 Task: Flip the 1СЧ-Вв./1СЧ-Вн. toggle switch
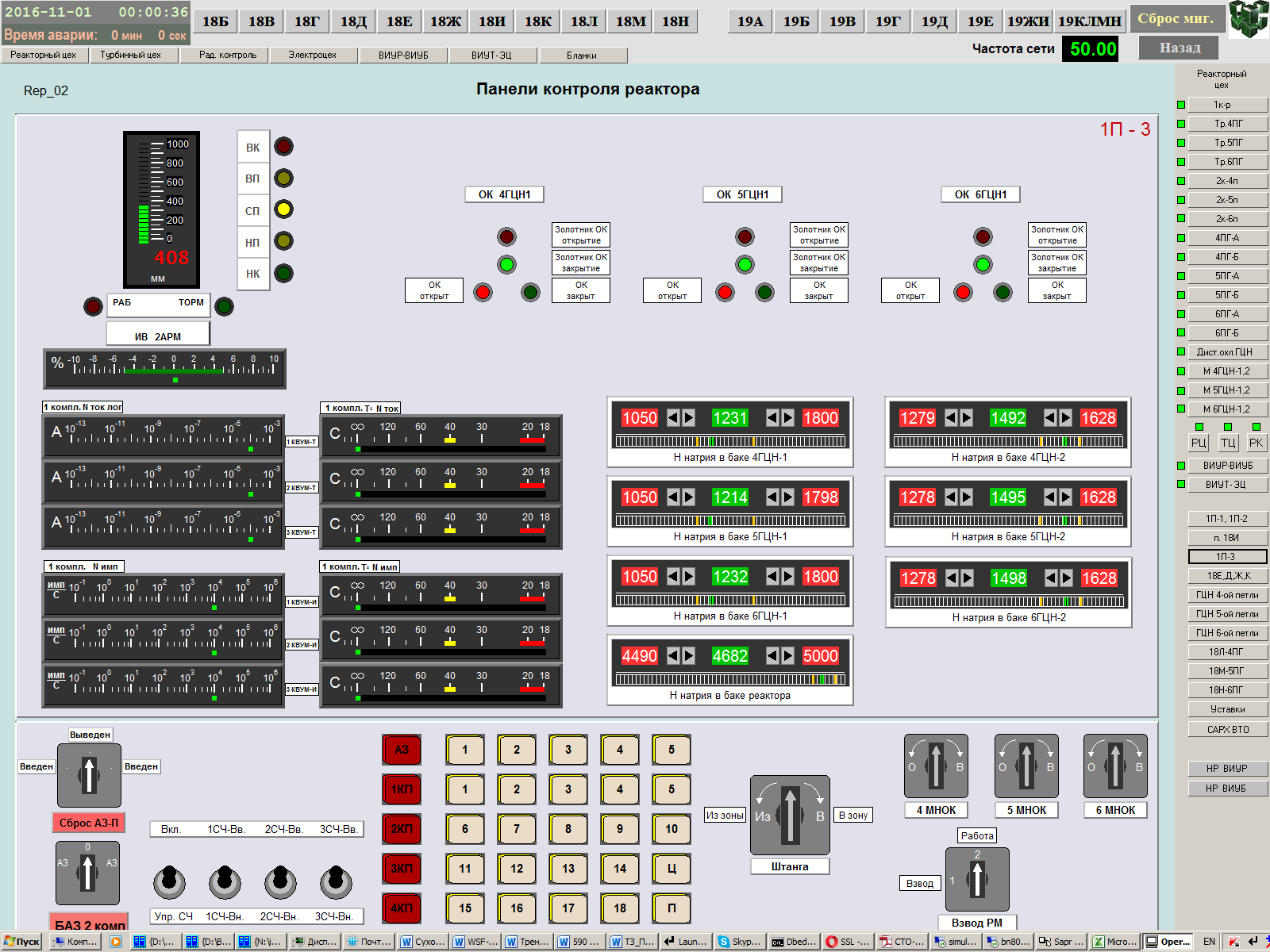coord(225,881)
